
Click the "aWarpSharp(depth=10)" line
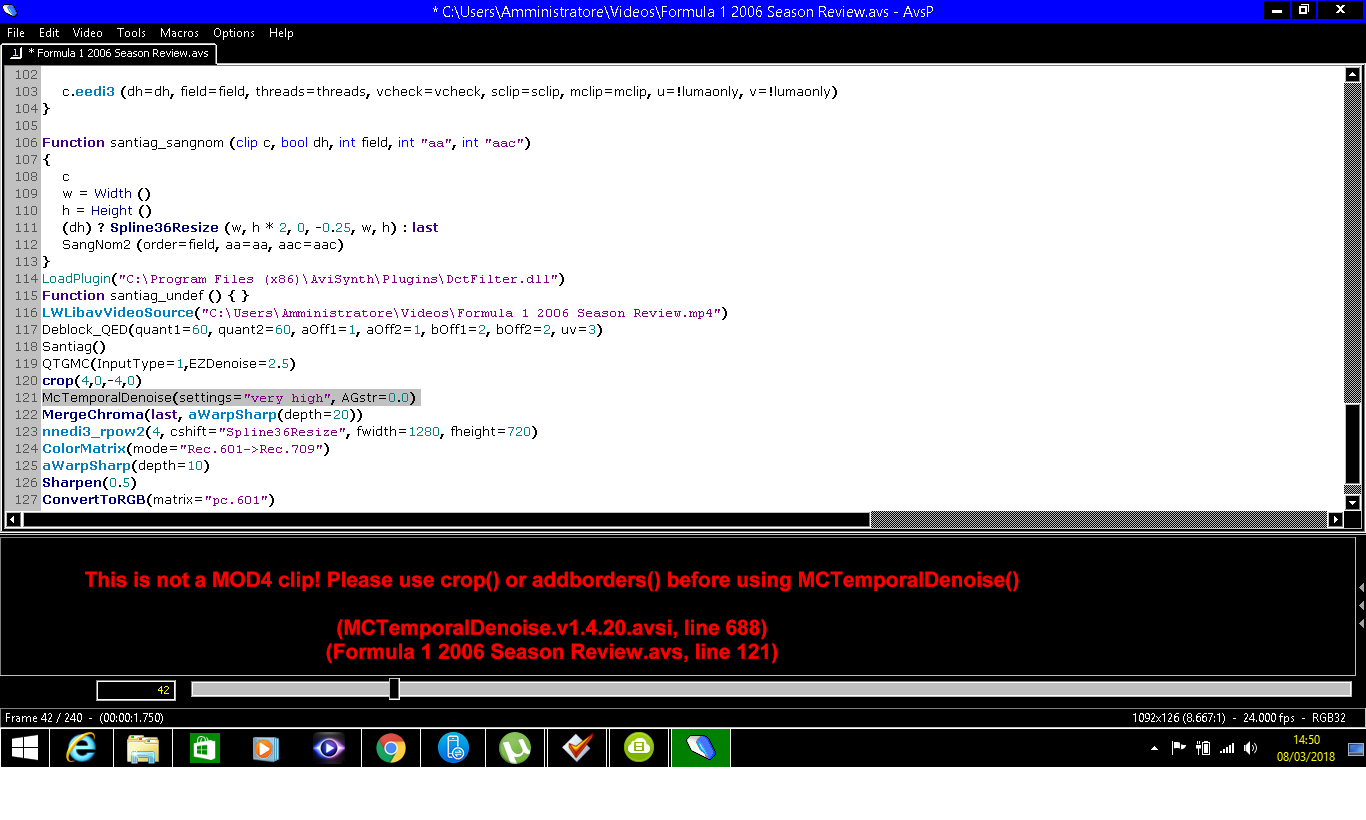coord(126,466)
